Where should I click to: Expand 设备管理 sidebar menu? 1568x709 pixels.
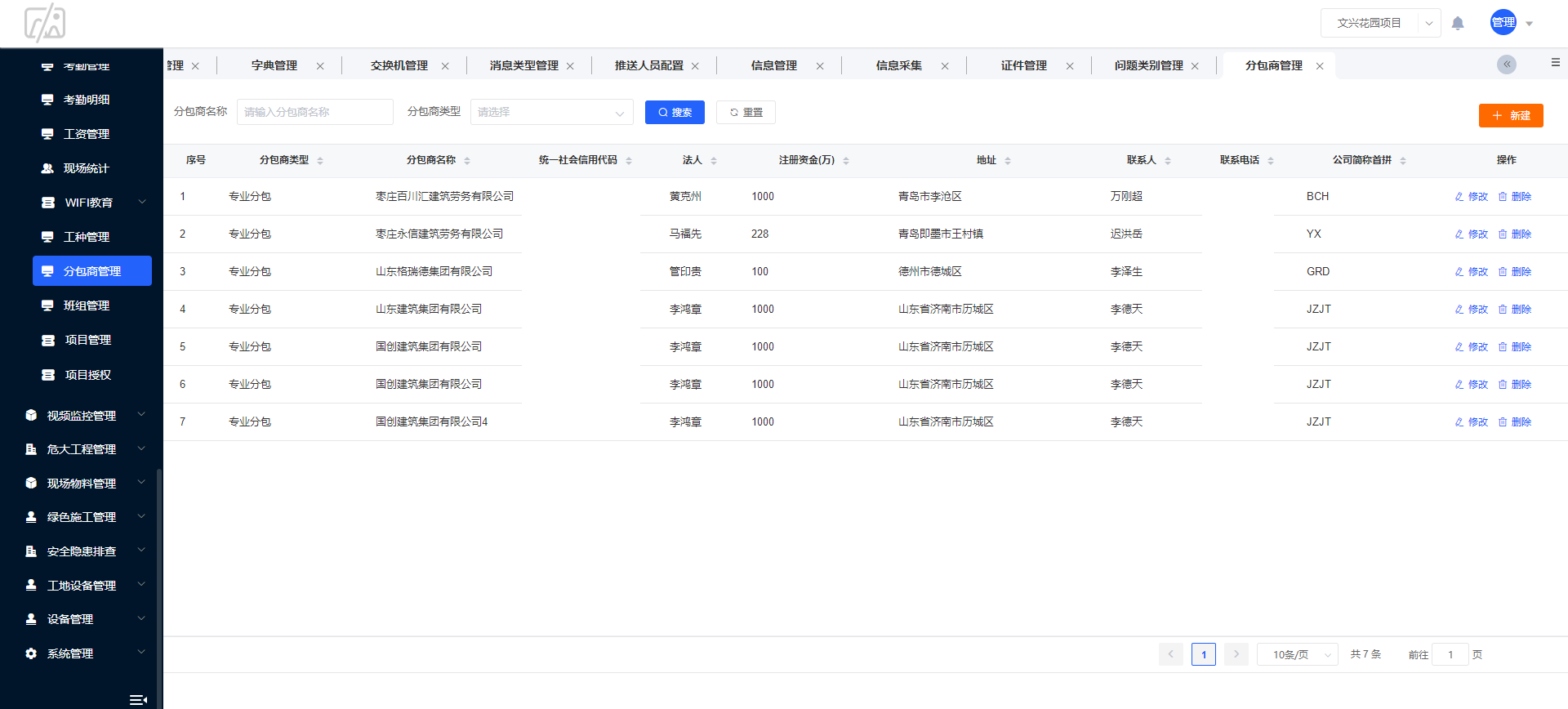pos(141,618)
